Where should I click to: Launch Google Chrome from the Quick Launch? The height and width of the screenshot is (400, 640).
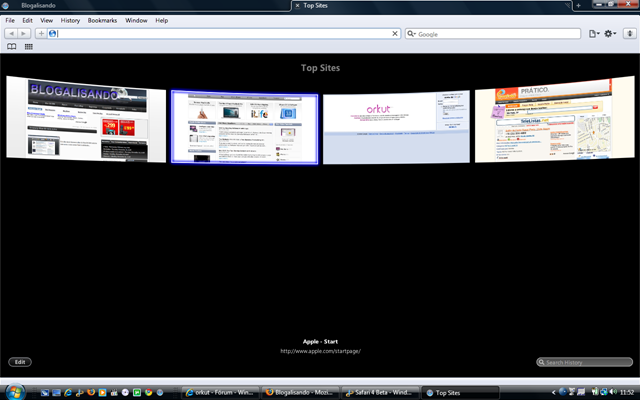[x=148, y=393]
